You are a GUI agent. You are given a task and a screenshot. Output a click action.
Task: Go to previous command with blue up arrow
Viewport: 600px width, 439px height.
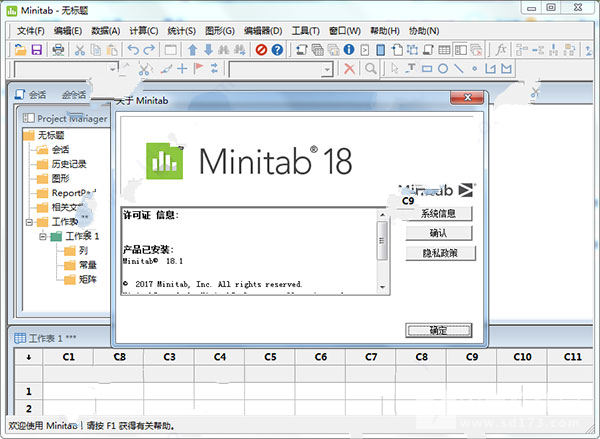click(192, 50)
